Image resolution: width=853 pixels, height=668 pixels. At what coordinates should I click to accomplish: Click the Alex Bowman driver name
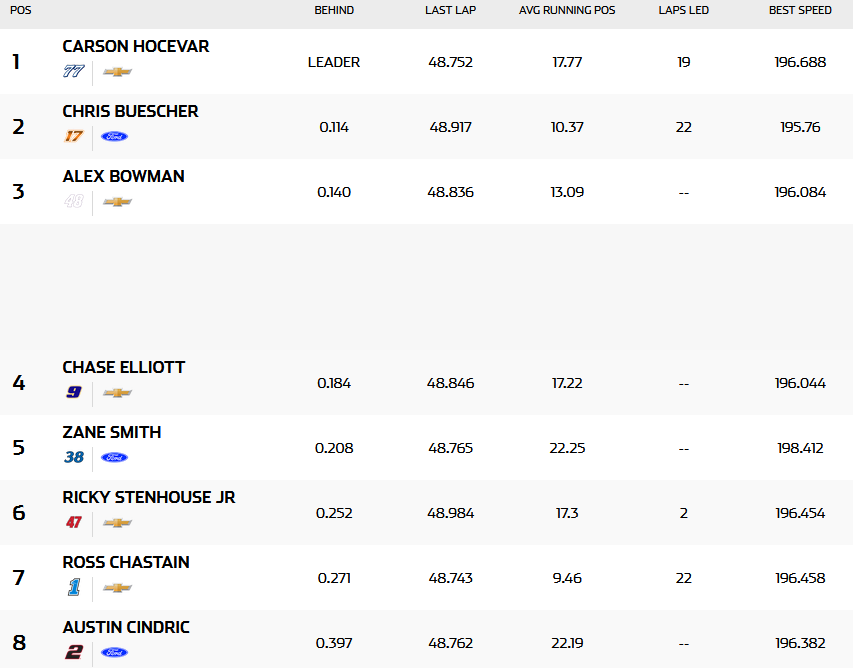(123, 177)
